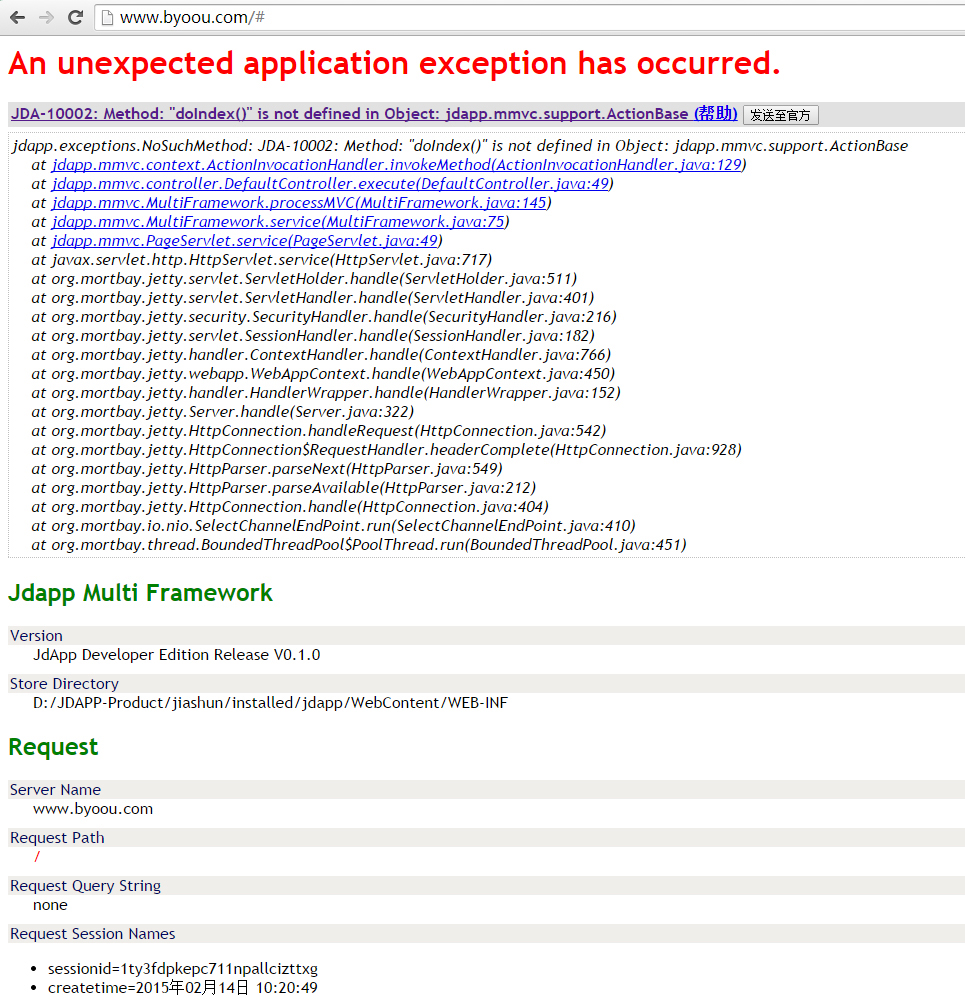The image size is (965, 1006).
Task: Click the red unexpected application exception heading
Action: pos(394,64)
